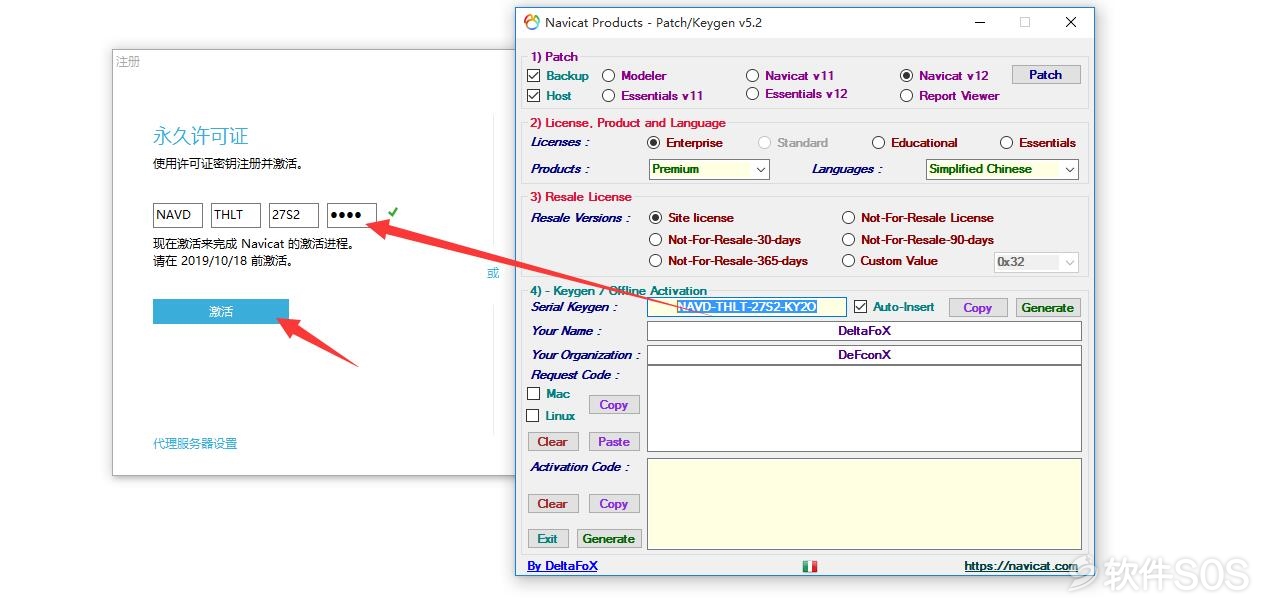Generate a new serial key
Viewport: 1267px width, 603px height.
pos(1048,308)
